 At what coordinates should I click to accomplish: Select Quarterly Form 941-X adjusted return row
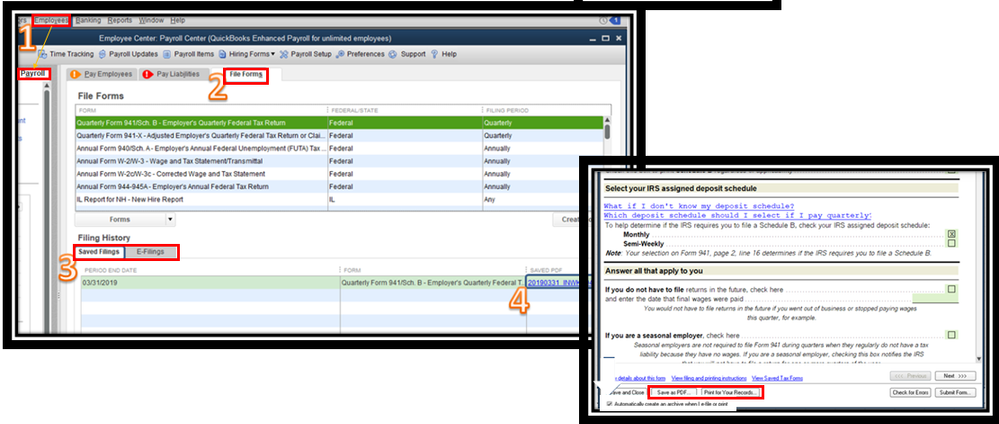pos(338,136)
